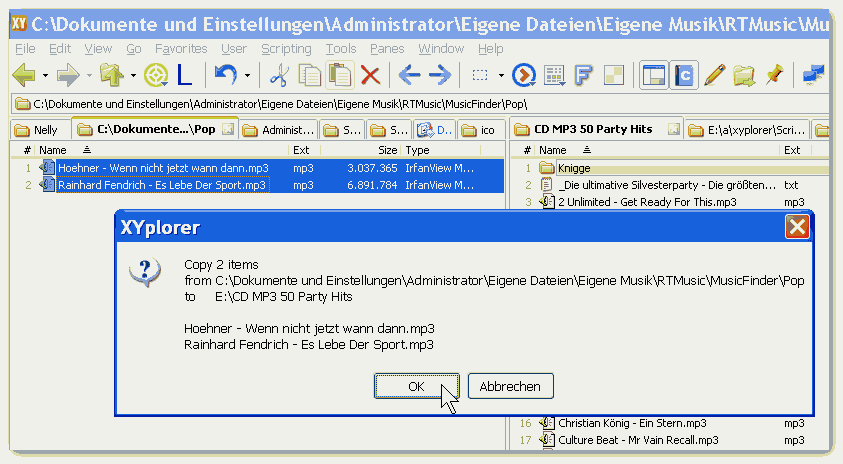Open the Go menu
This screenshot has height=464, width=843.
coord(134,49)
